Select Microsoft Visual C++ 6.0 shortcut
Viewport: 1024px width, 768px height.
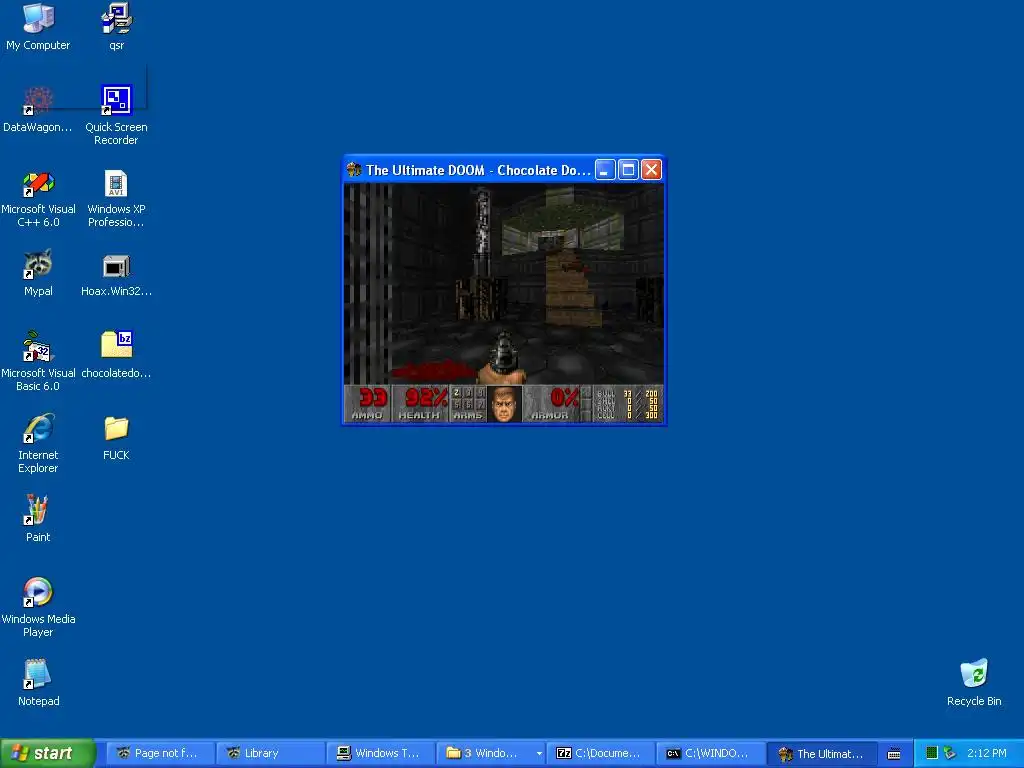pos(38,197)
